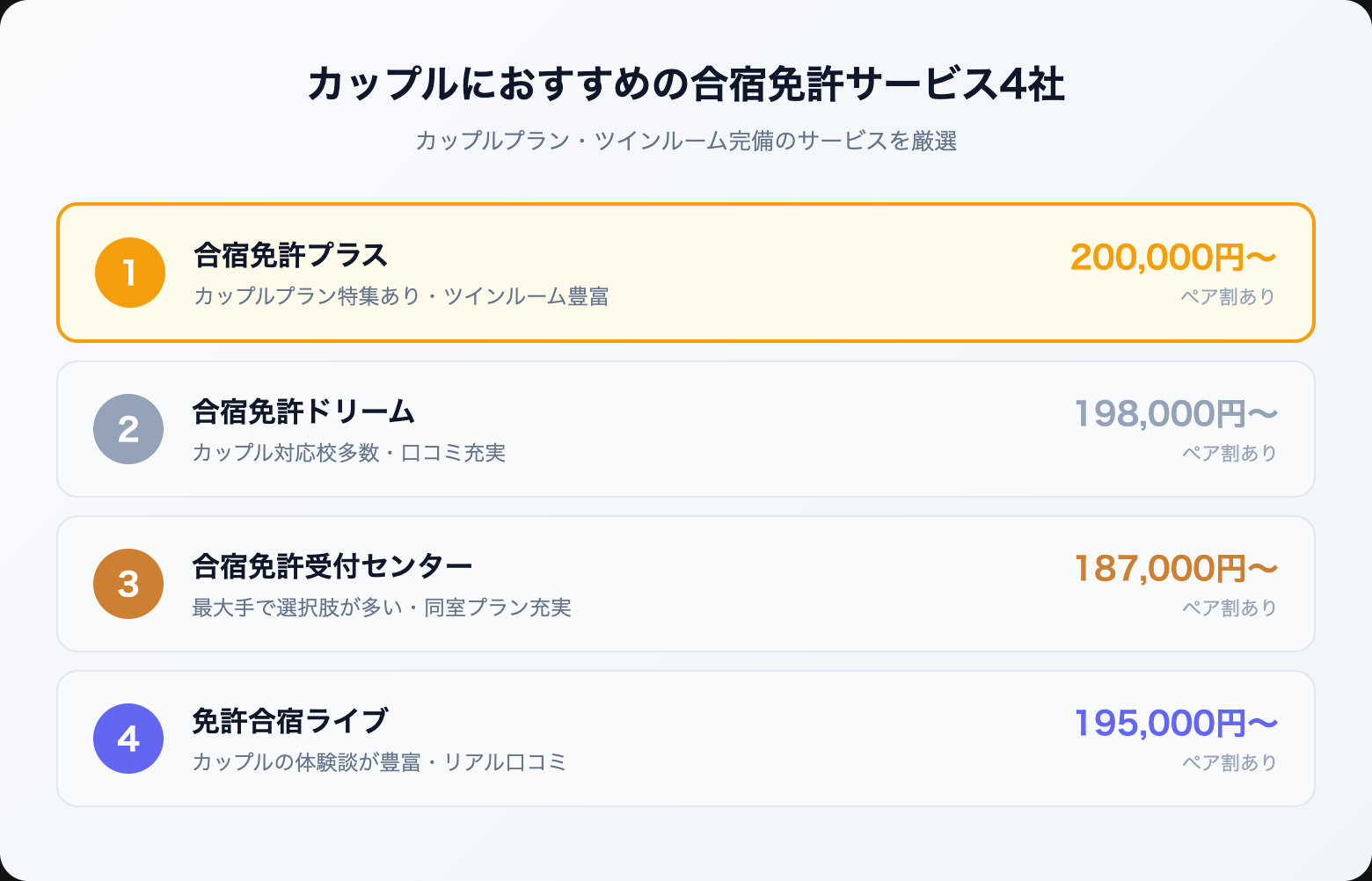Screen dimensions: 1372x881
Task: Click the main heading カップルにおすすめの合宿免許サービス4社
Action: (686, 84)
